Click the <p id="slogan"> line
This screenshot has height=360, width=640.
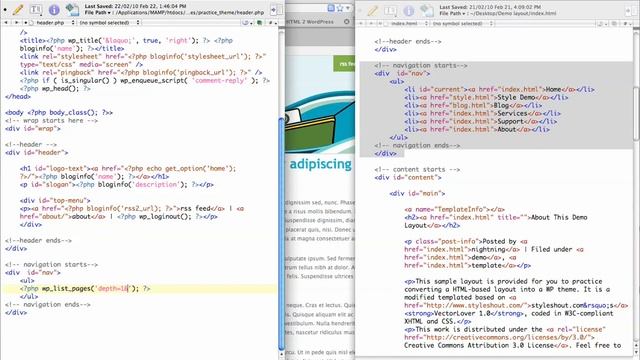click(117, 184)
